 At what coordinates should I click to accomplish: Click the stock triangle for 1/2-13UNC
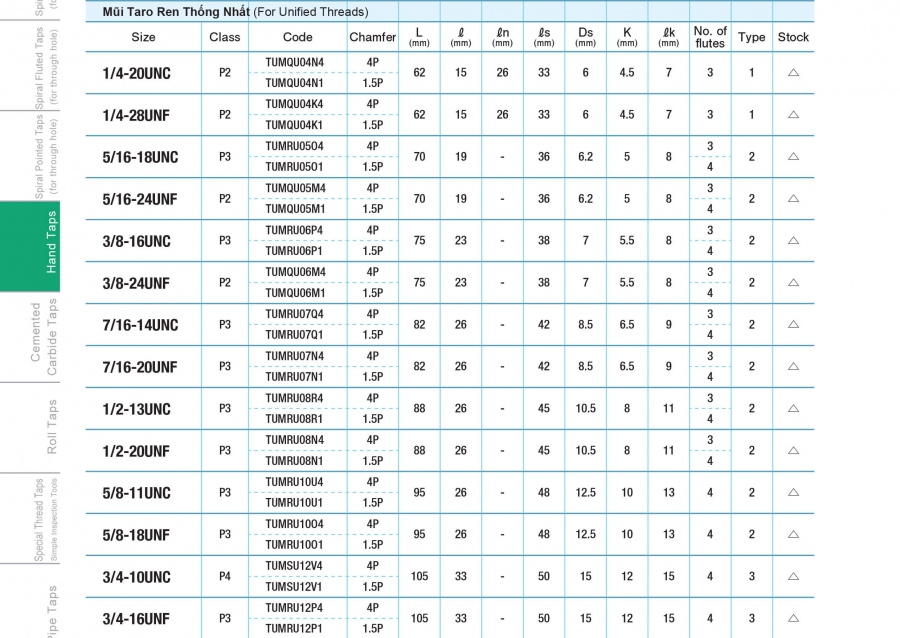pos(793,408)
